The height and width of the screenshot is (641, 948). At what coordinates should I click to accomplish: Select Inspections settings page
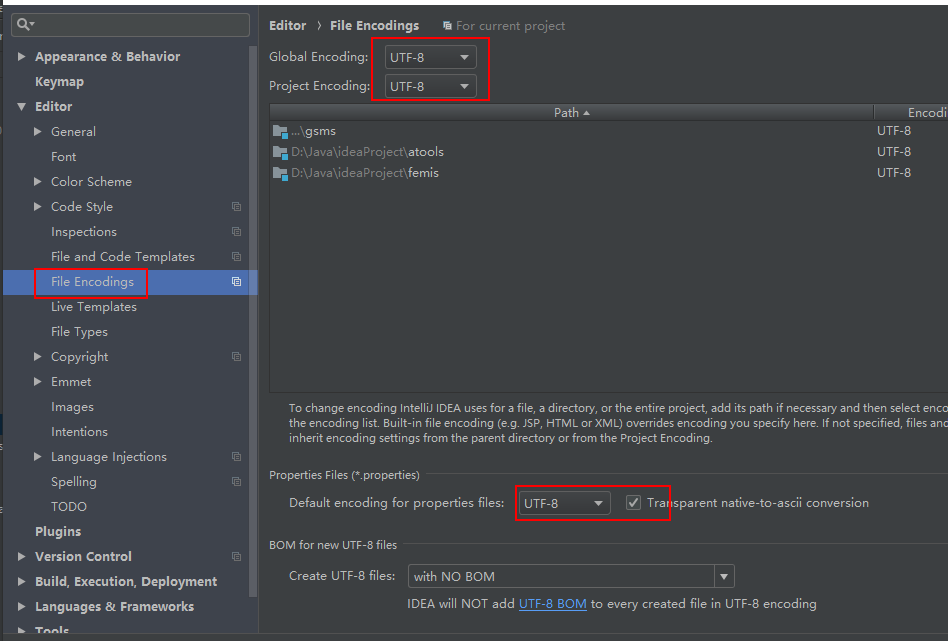point(83,232)
